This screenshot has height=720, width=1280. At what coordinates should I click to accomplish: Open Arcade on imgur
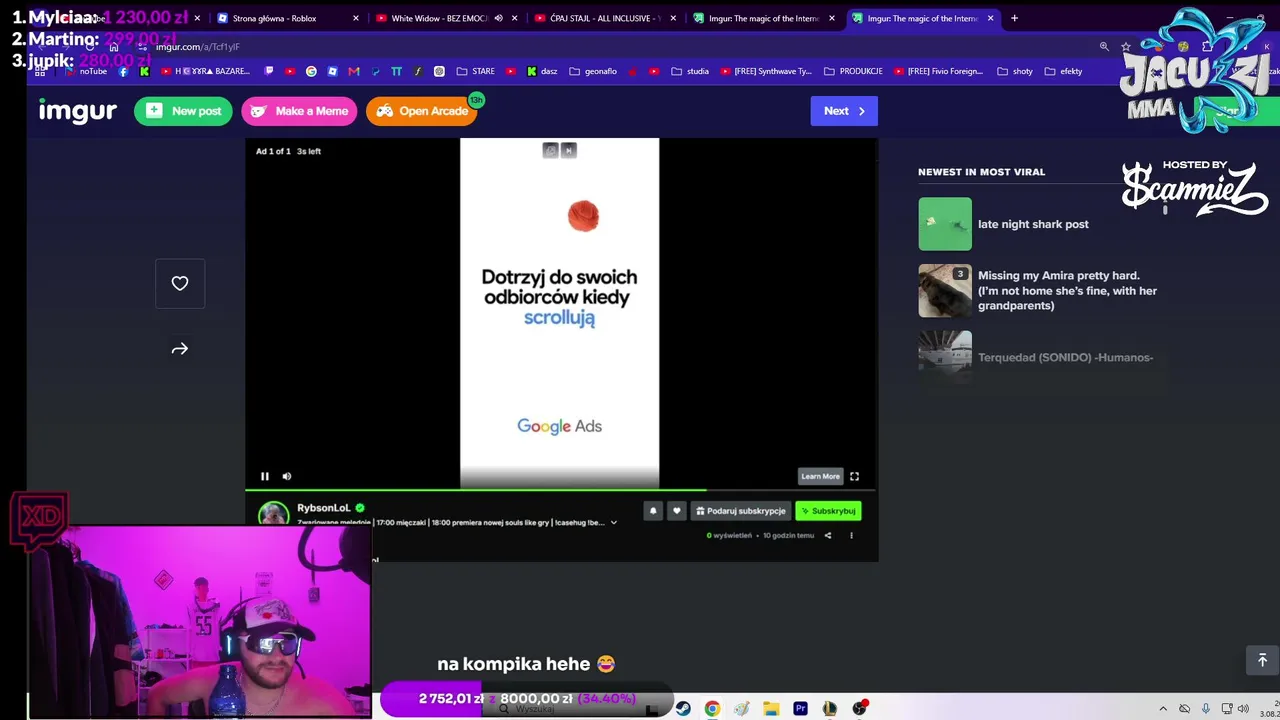pos(422,111)
